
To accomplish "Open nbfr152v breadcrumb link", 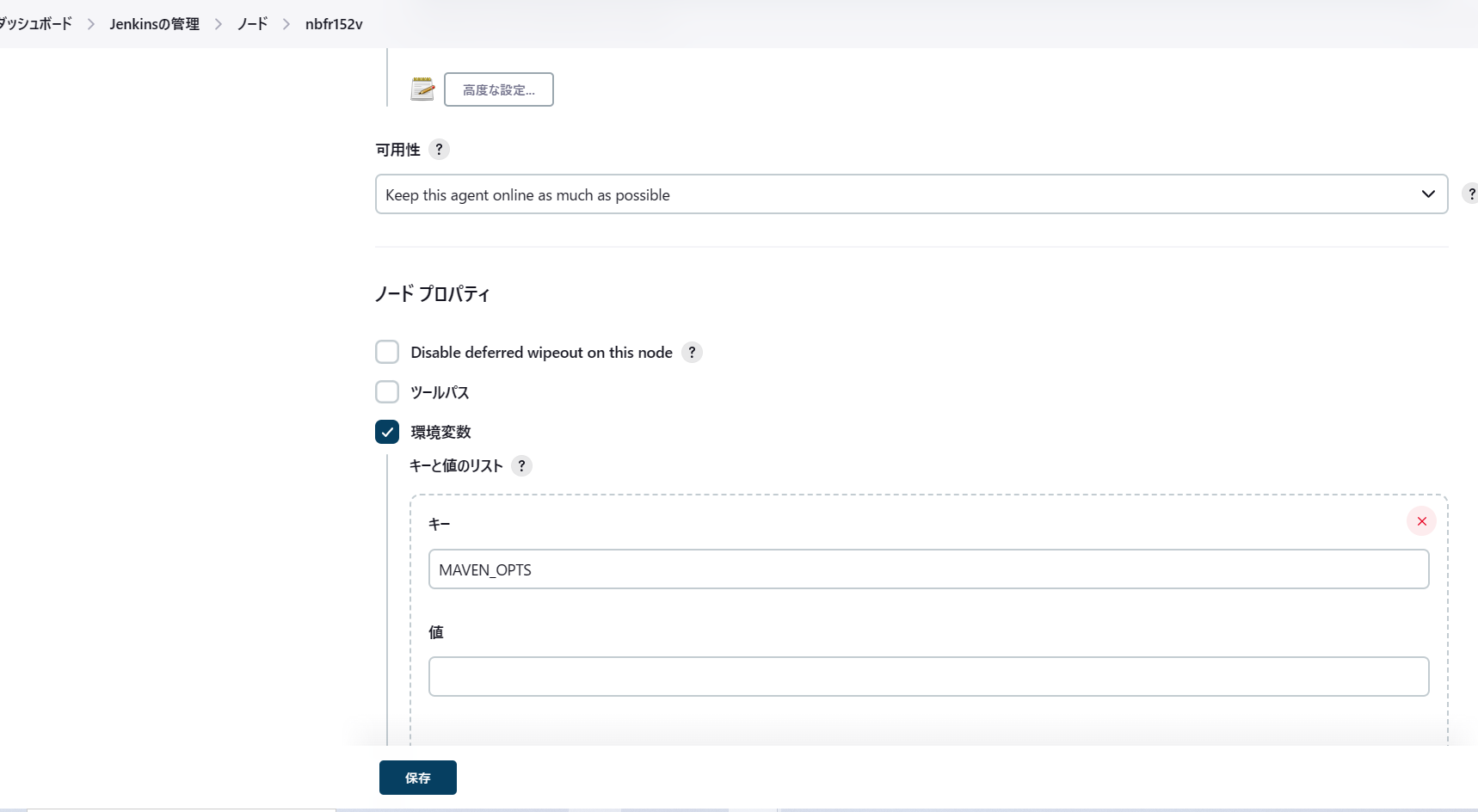I will pos(334,24).
